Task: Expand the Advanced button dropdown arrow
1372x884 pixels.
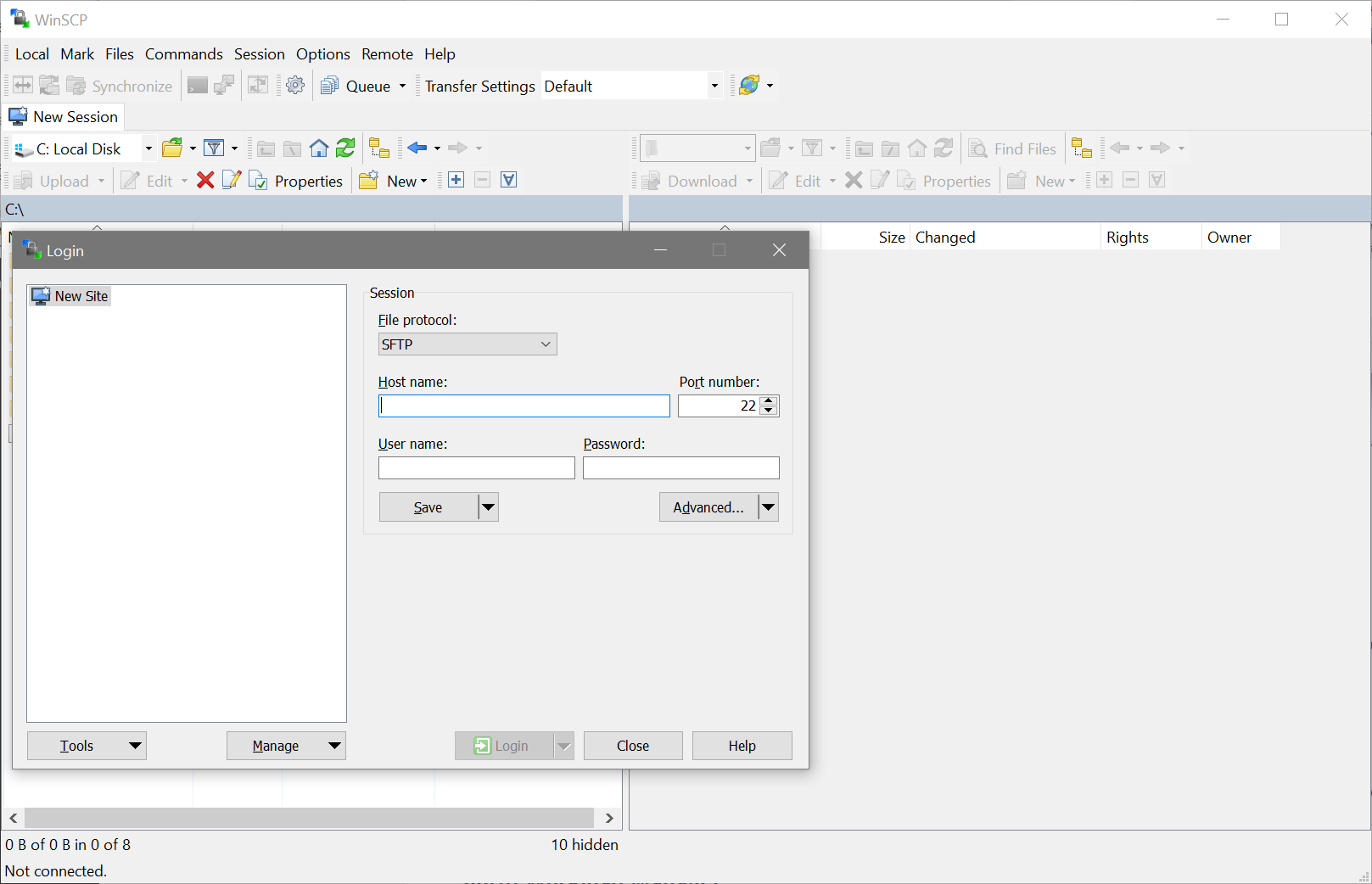Action: [768, 507]
